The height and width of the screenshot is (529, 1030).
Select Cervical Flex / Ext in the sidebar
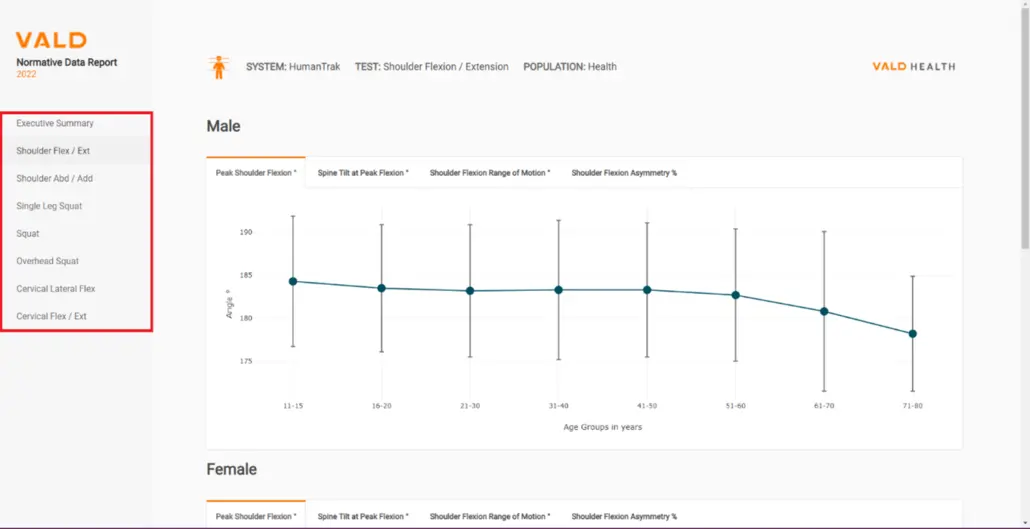51,316
